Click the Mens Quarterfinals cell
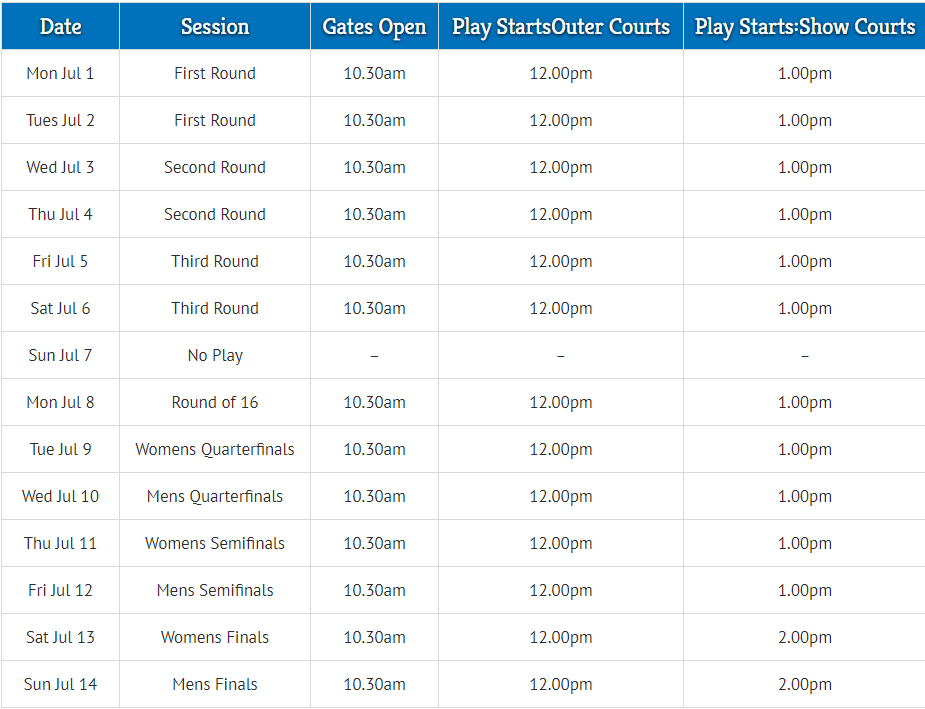The width and height of the screenshot is (925, 709). point(215,496)
